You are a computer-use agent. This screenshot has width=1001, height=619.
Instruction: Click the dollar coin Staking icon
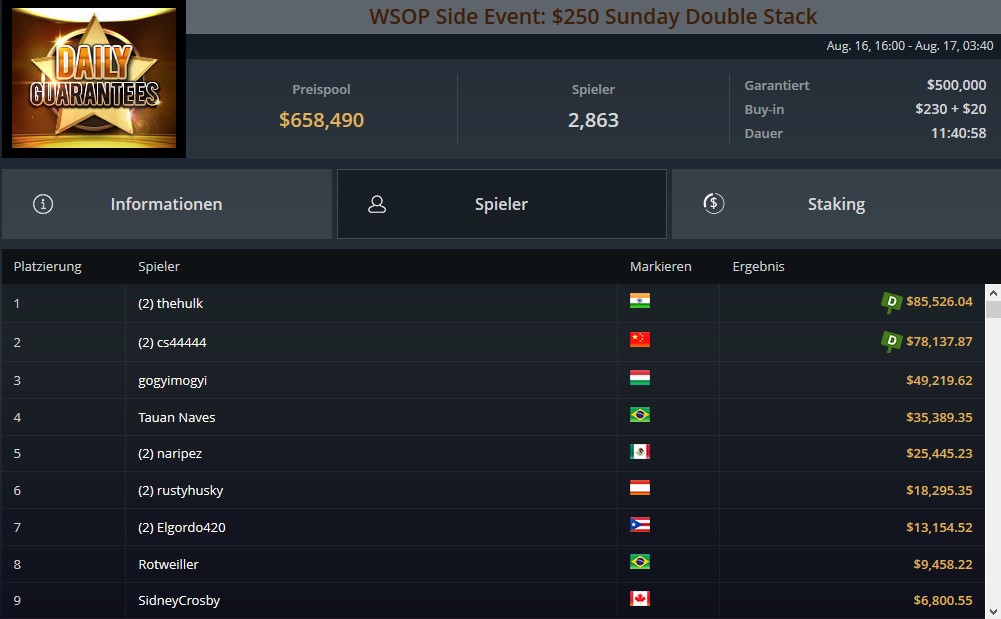pos(713,204)
